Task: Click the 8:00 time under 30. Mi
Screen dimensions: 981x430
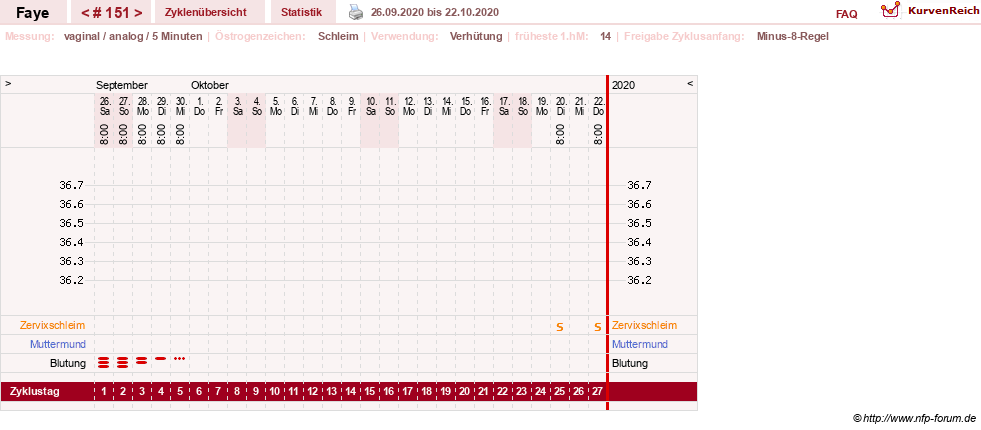Action: click(180, 133)
